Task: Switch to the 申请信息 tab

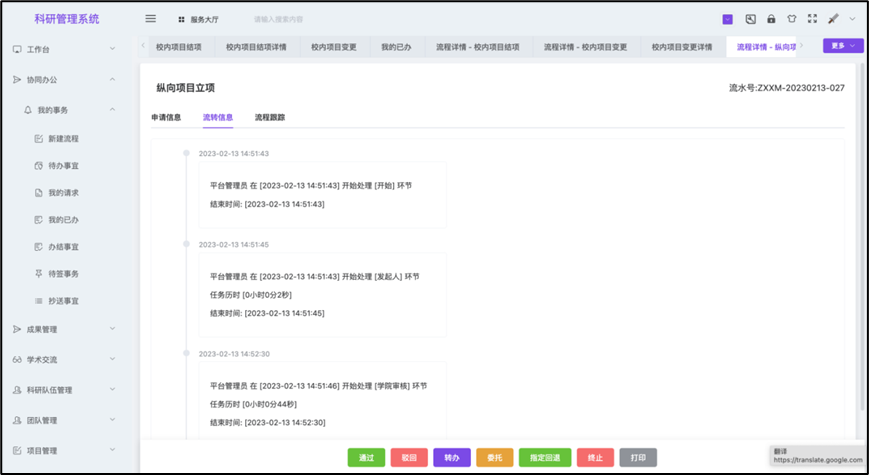Action: pyautogui.click(x=166, y=117)
